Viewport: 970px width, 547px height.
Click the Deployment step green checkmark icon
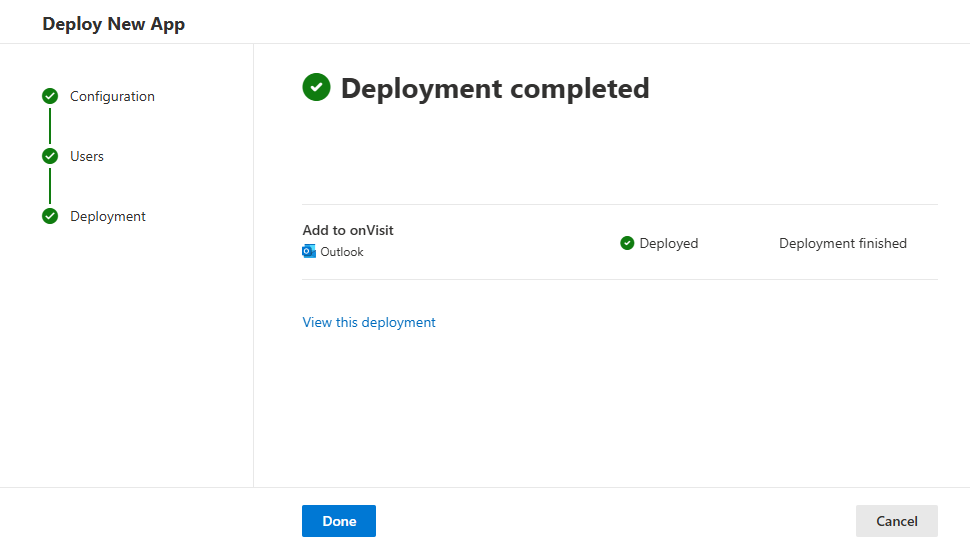(x=50, y=216)
